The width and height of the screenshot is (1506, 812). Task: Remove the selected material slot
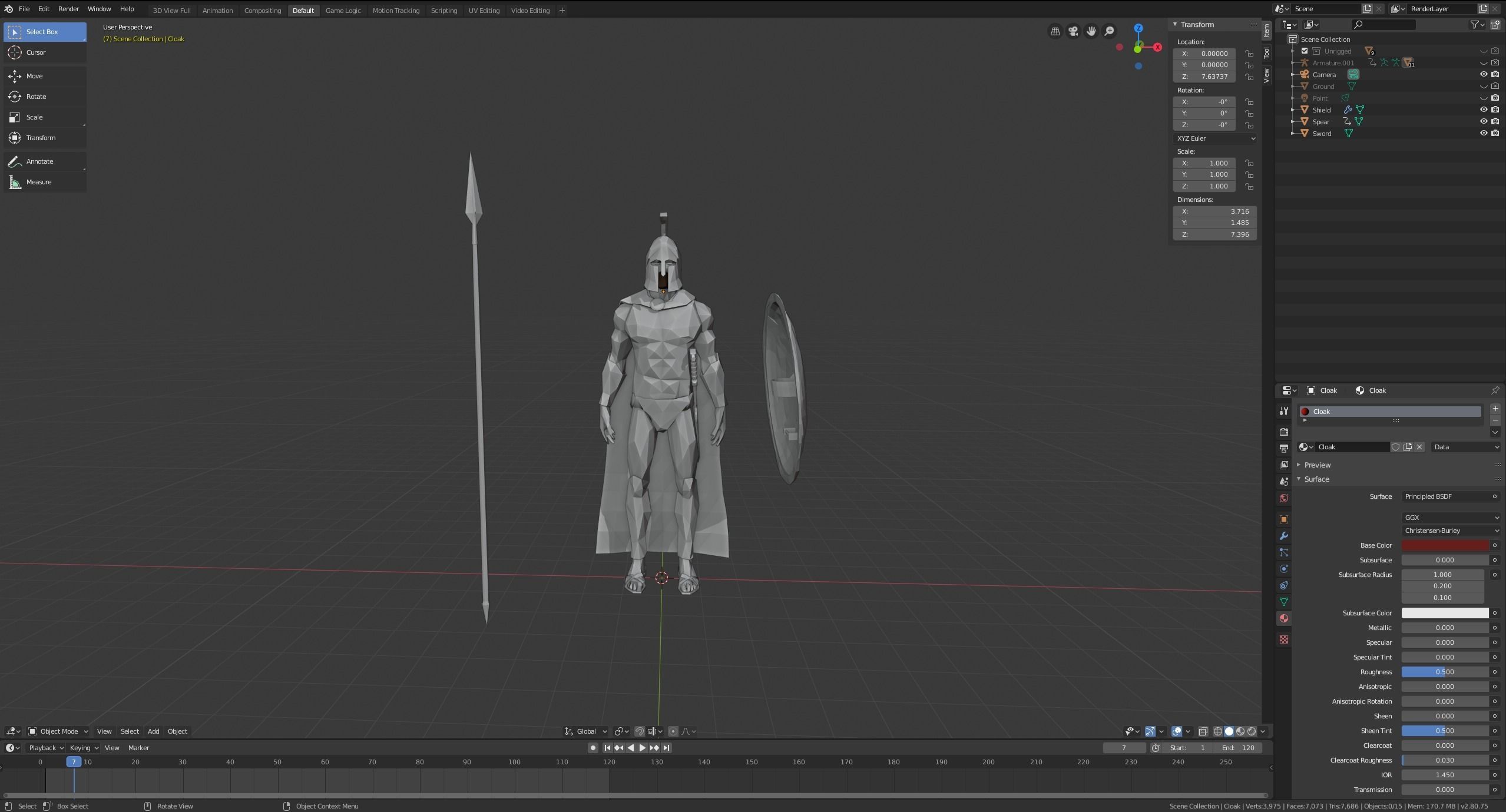[x=1495, y=420]
